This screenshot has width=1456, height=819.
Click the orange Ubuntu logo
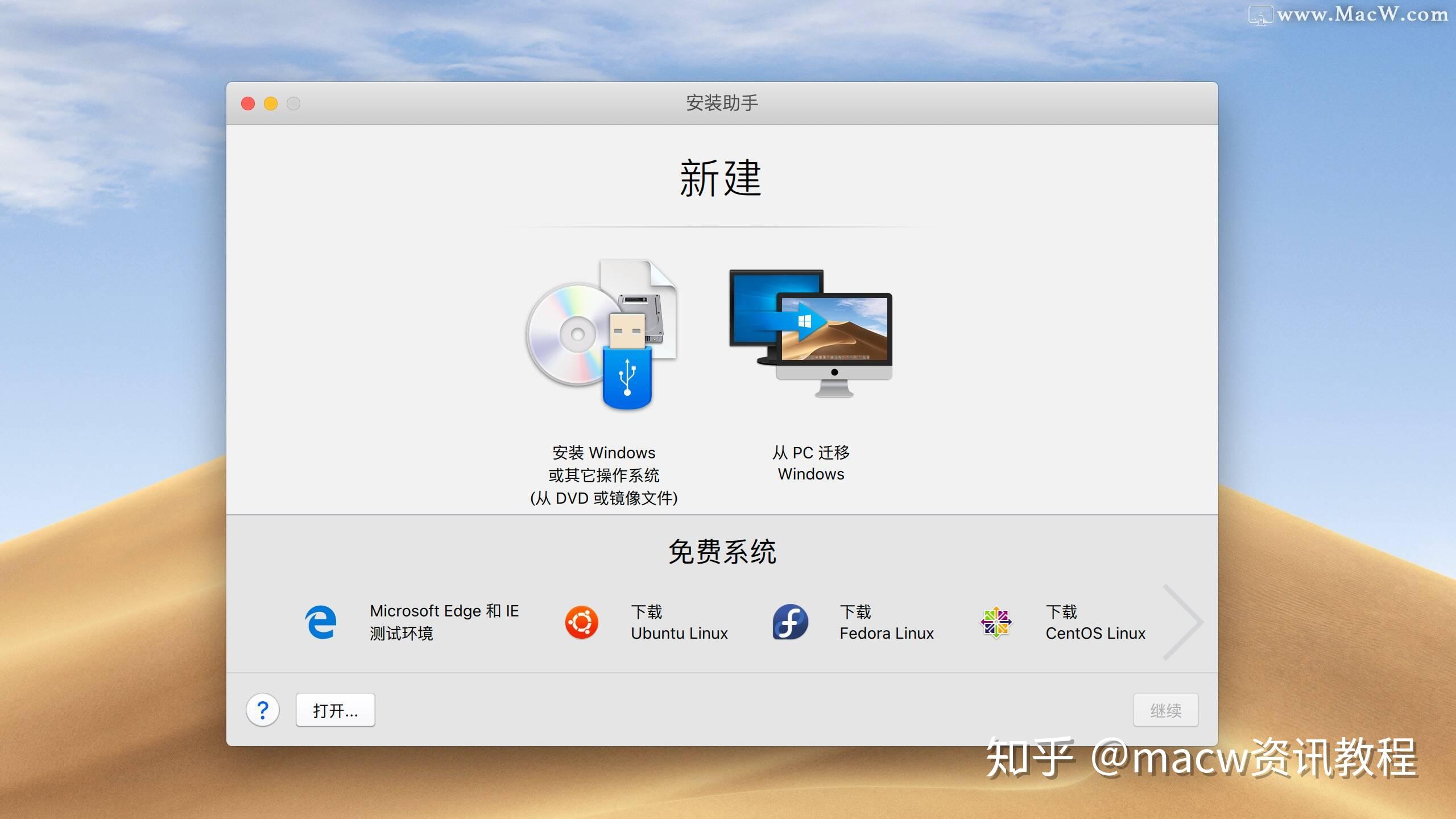[581, 622]
